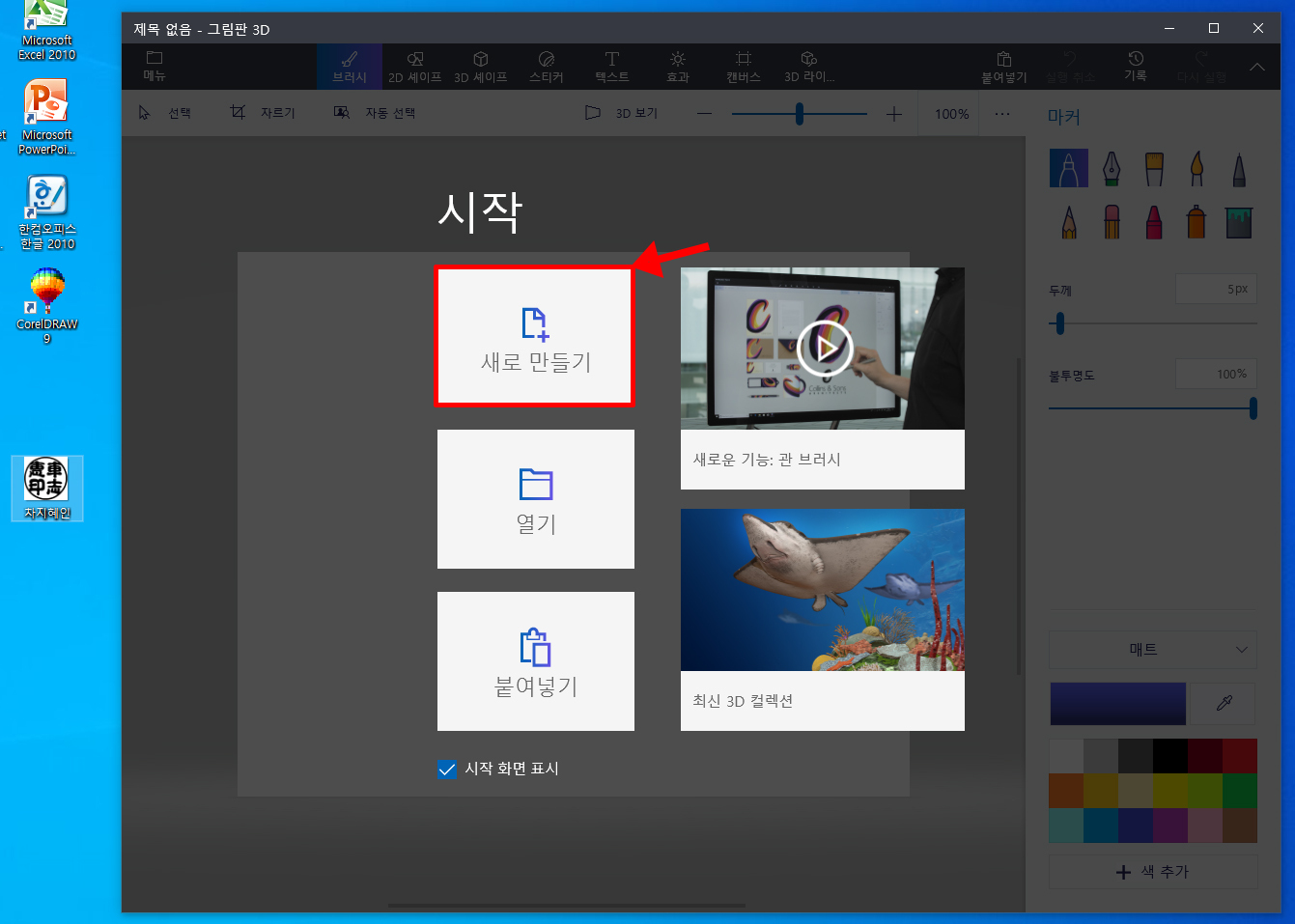Pick the crayon brush
Image resolution: width=1295 pixels, height=924 pixels.
click(1154, 222)
